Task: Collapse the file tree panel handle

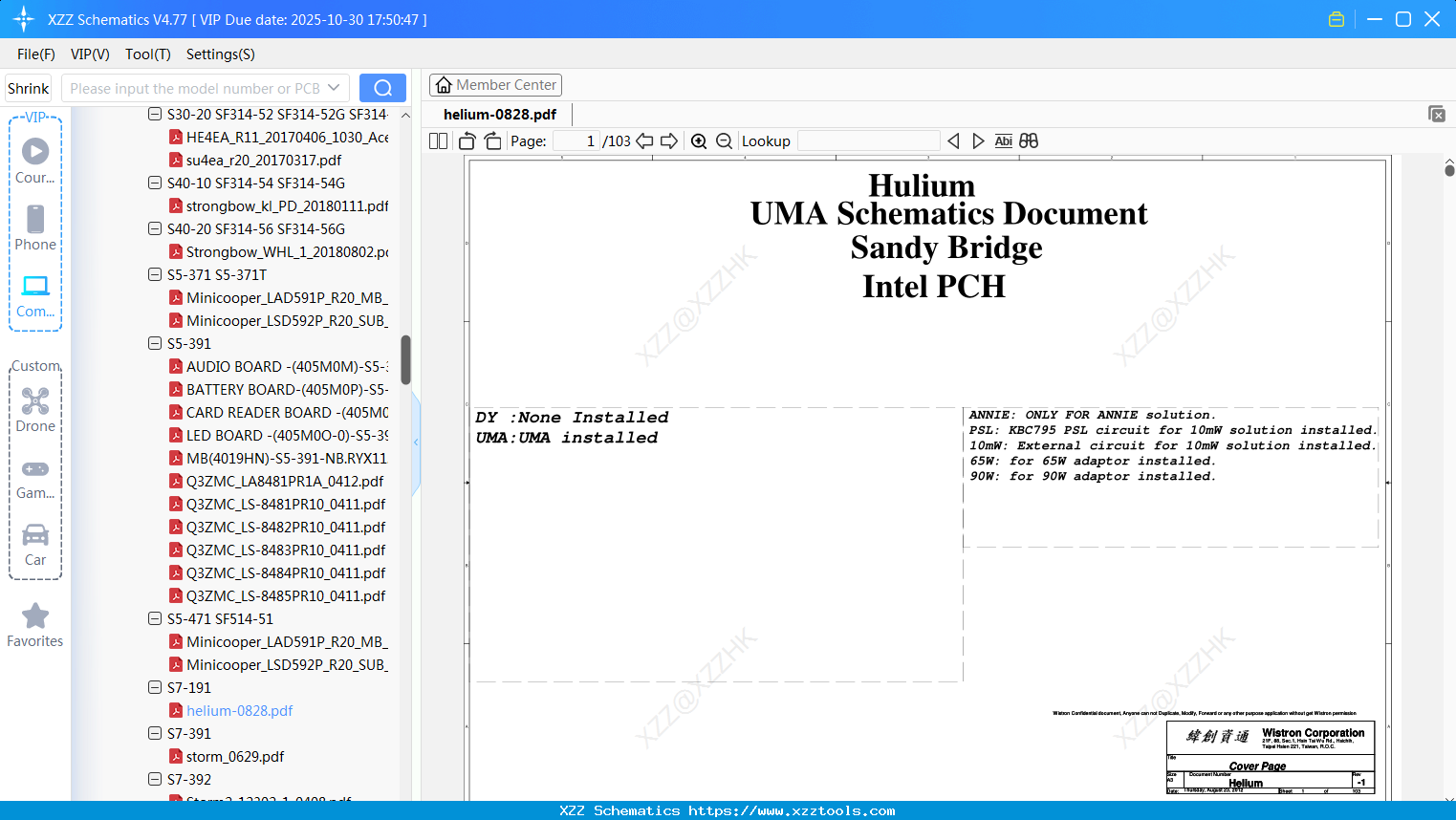Action: (416, 442)
